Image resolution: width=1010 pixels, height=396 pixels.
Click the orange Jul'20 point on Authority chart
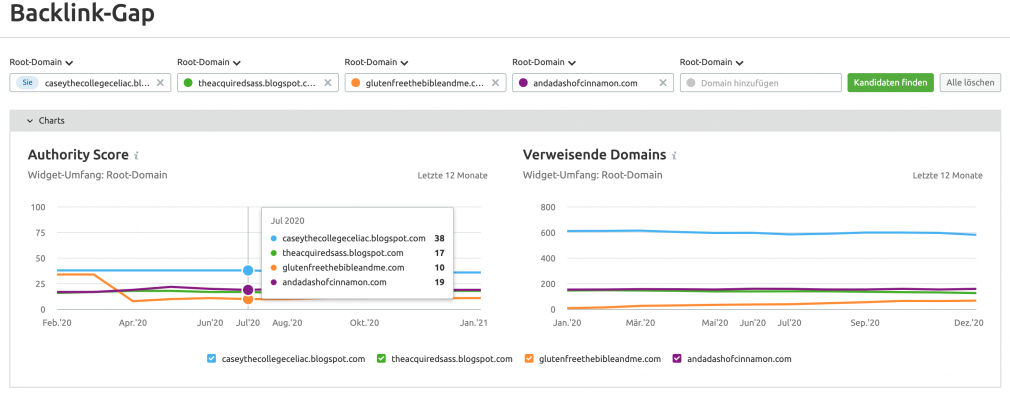pos(248,299)
